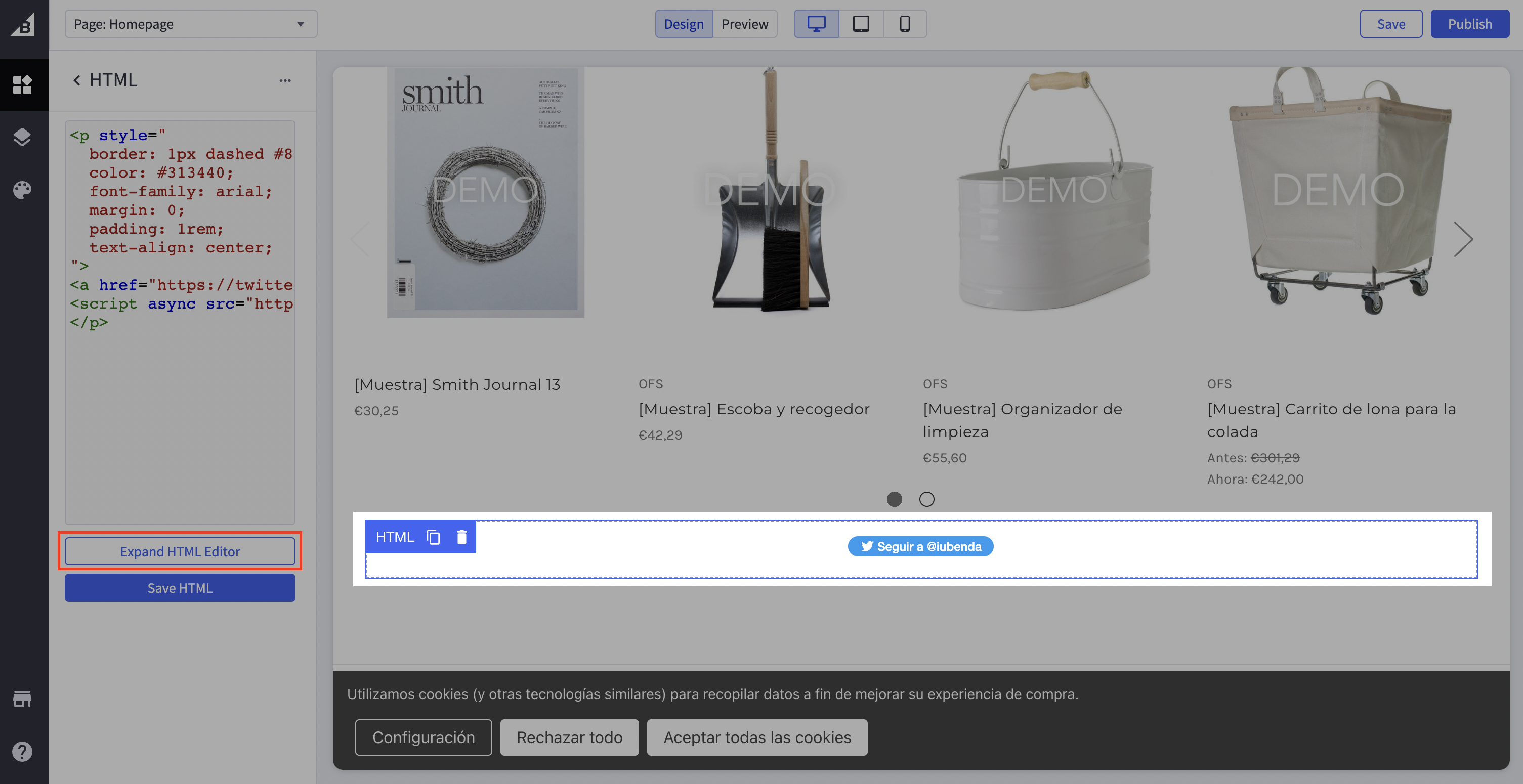The width and height of the screenshot is (1523, 784).
Task: Click Save HTML button
Action: coord(180,588)
